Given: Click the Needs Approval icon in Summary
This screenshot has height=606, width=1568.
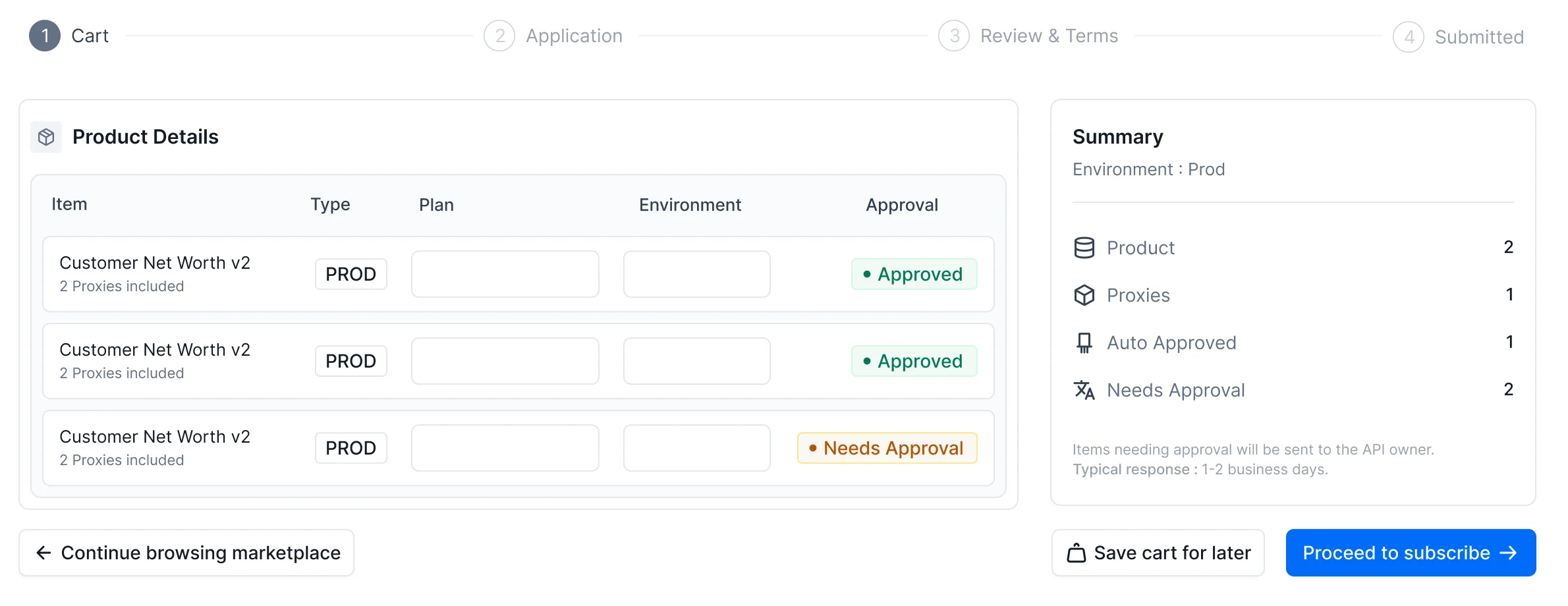Looking at the screenshot, I should (1084, 390).
